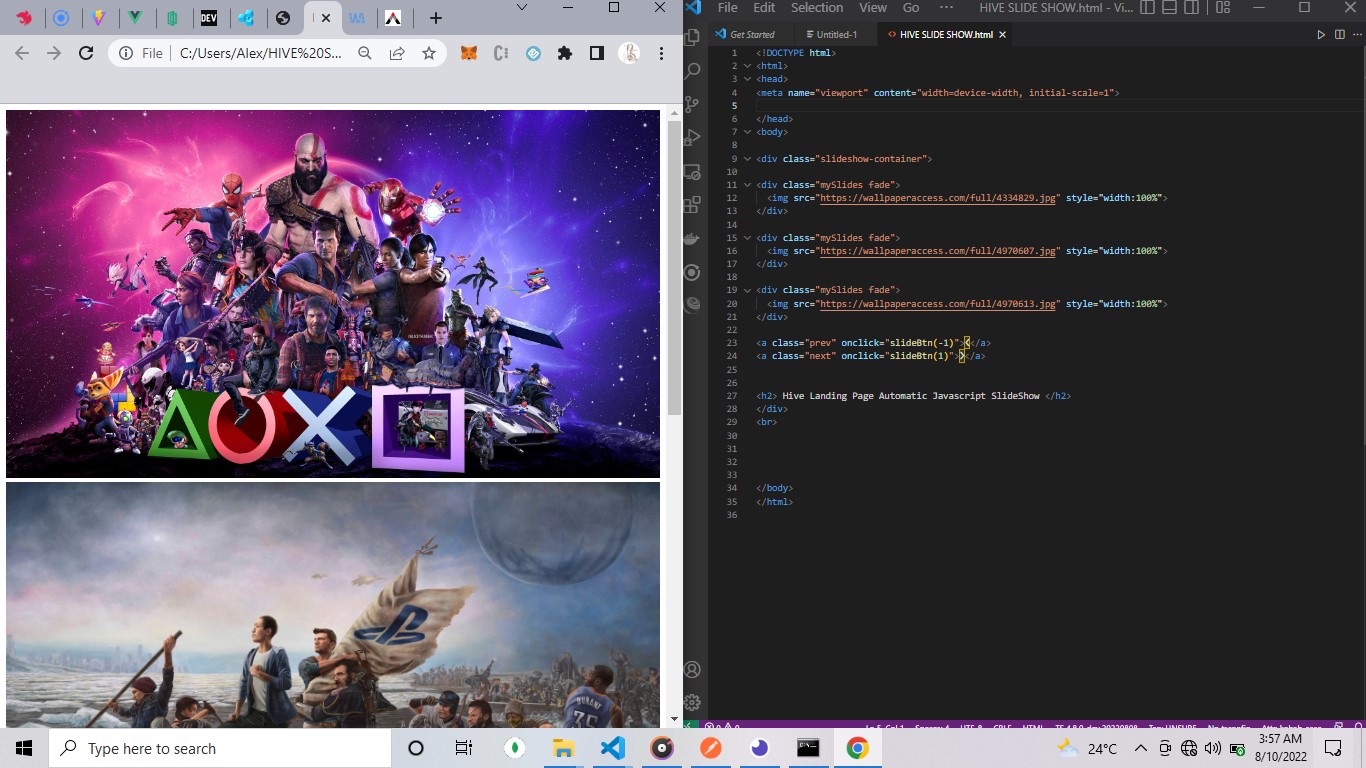Open the Search view in VS Code

pos(692,71)
